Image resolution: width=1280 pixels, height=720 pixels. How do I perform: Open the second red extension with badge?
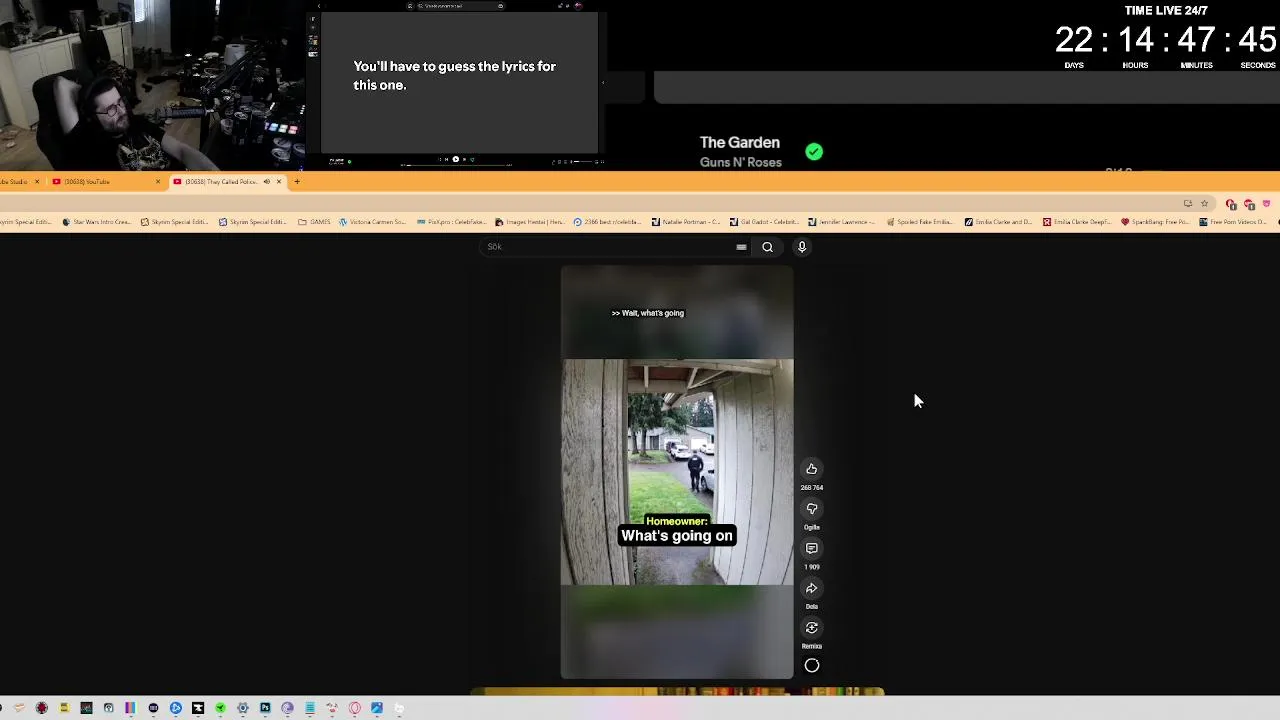(x=1249, y=204)
